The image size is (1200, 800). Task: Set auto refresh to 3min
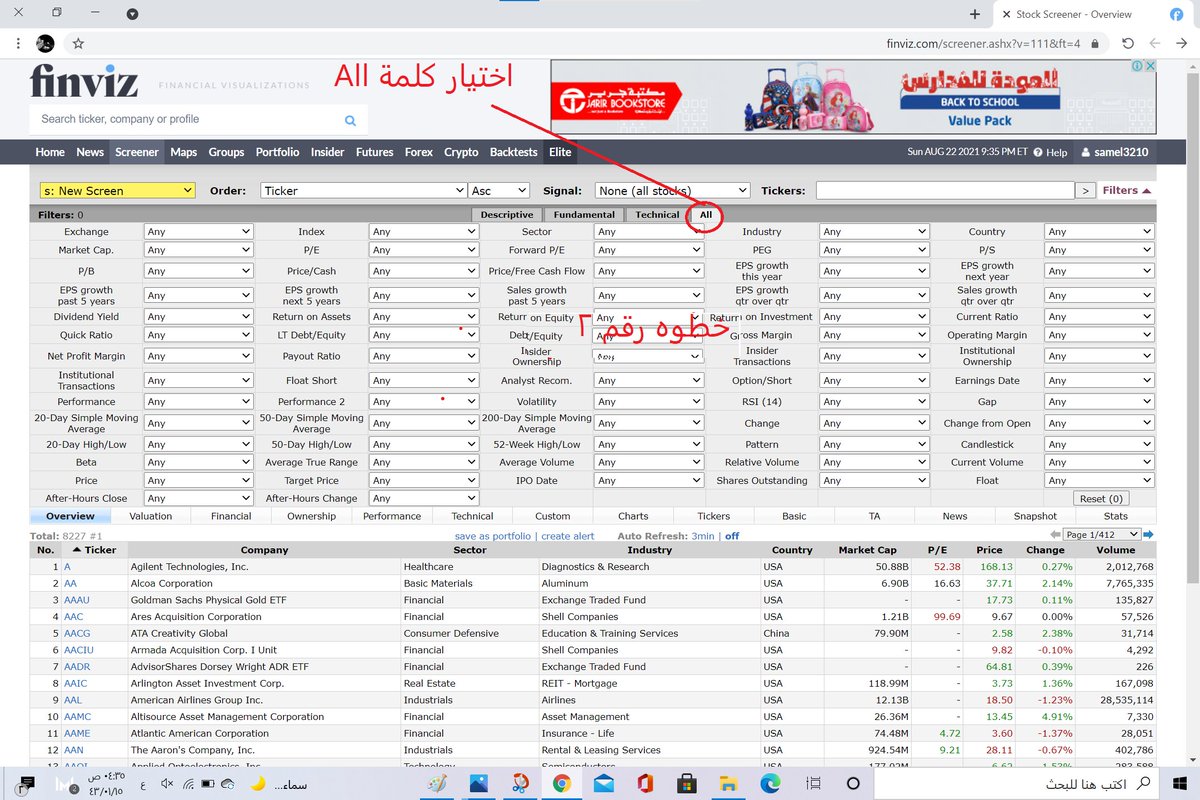click(704, 536)
